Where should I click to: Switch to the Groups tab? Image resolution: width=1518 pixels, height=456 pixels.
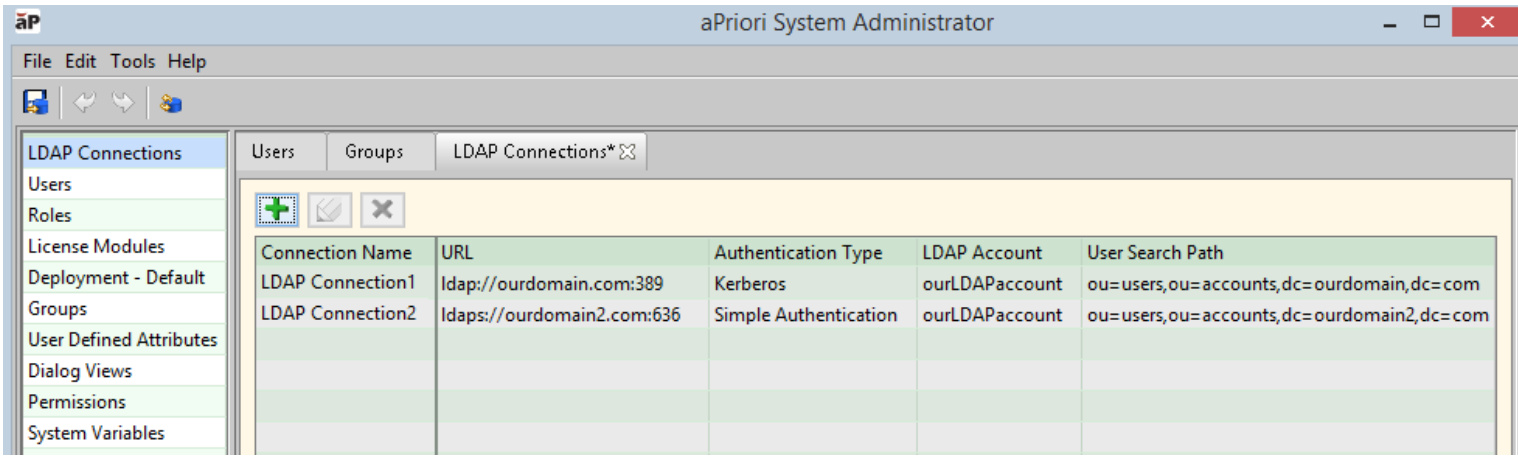(374, 152)
